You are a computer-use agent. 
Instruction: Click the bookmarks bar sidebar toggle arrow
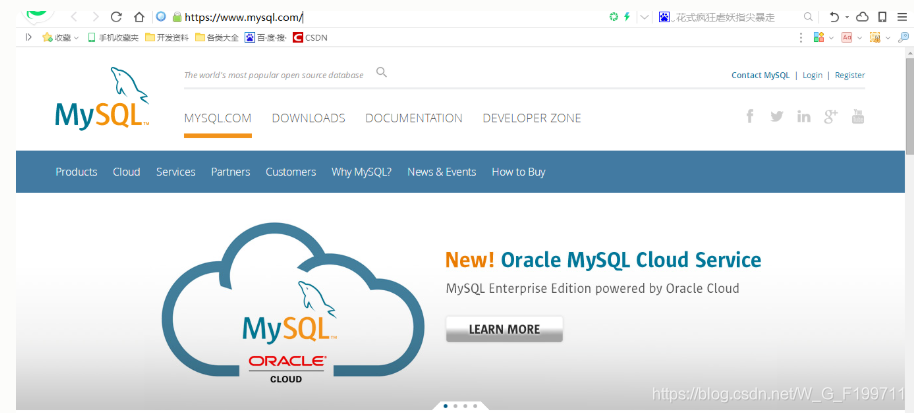pos(29,37)
